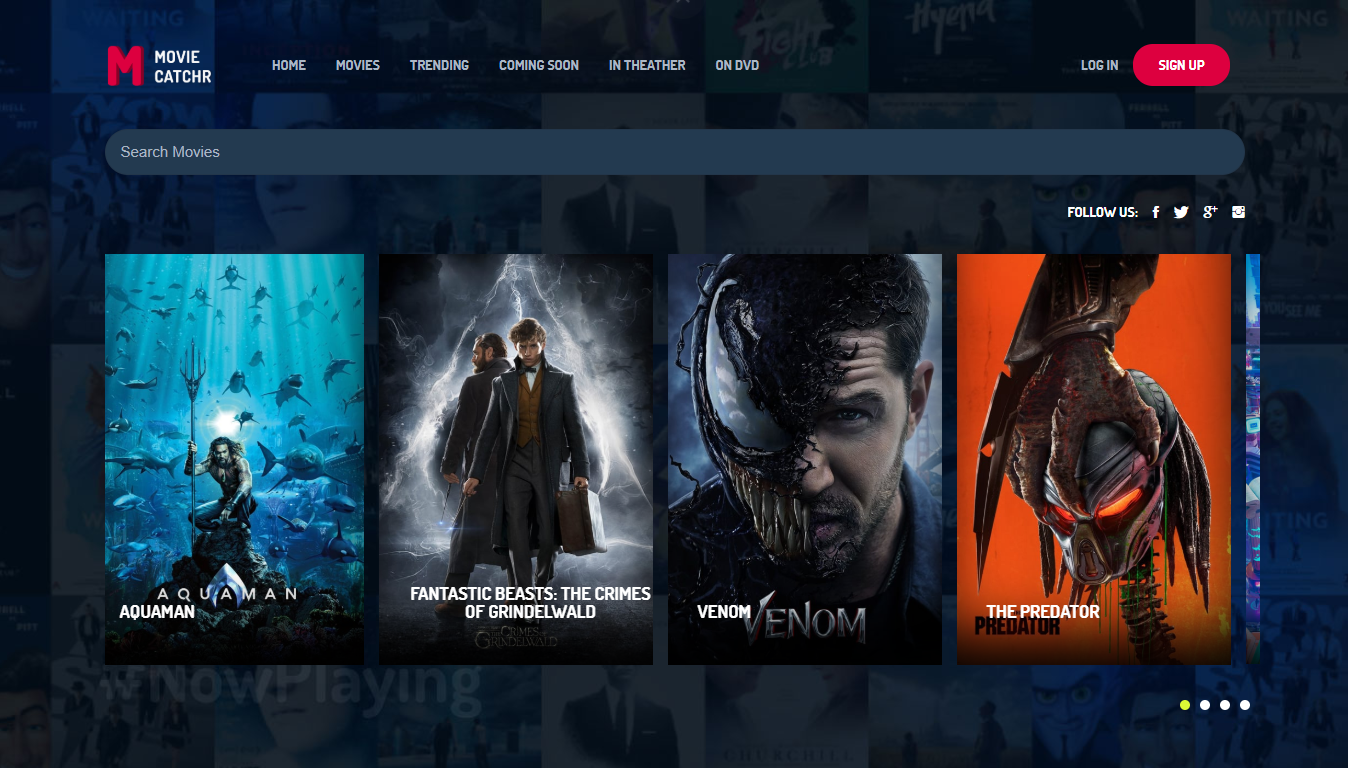Open the Google Plus follow icon

point(1210,211)
